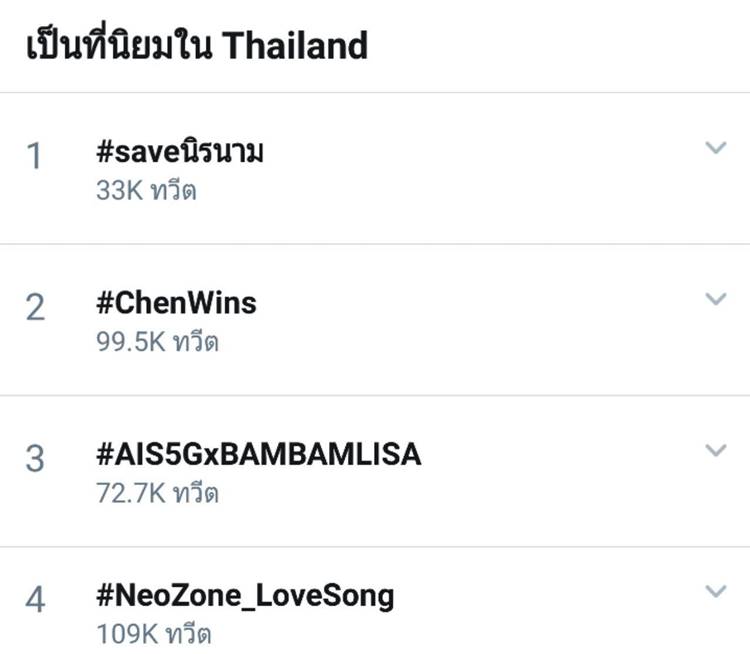Click the word Thailand in the header

click(296, 45)
